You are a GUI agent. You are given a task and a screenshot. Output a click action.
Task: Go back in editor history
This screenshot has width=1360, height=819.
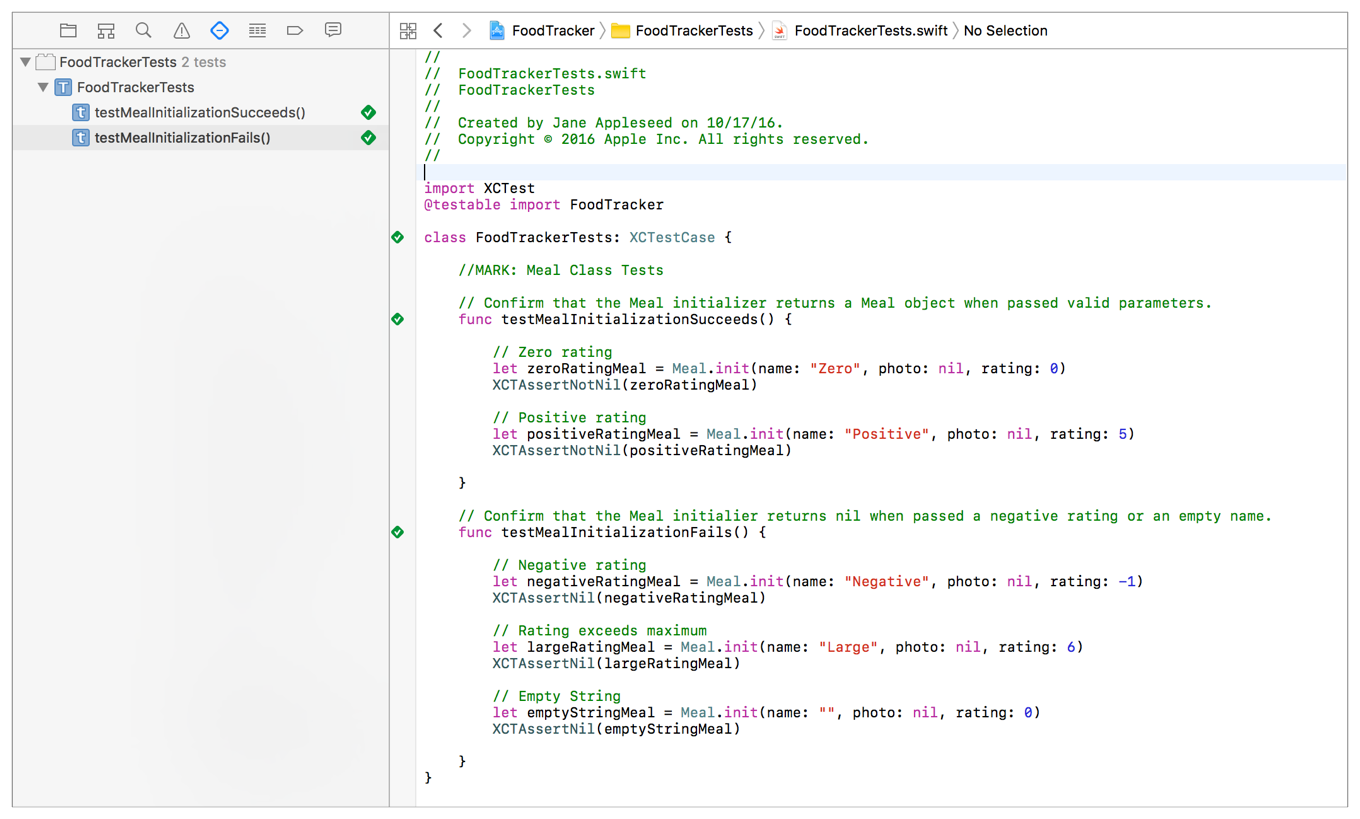pos(438,31)
